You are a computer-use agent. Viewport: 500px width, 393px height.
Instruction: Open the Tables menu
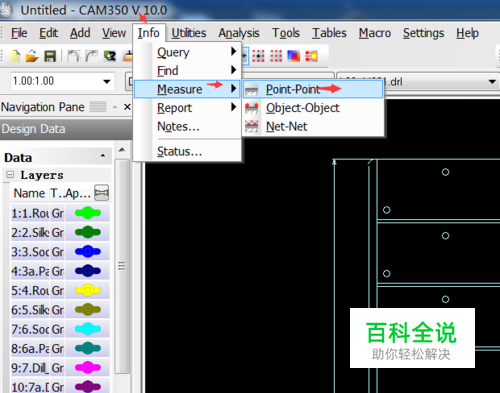coord(329,33)
